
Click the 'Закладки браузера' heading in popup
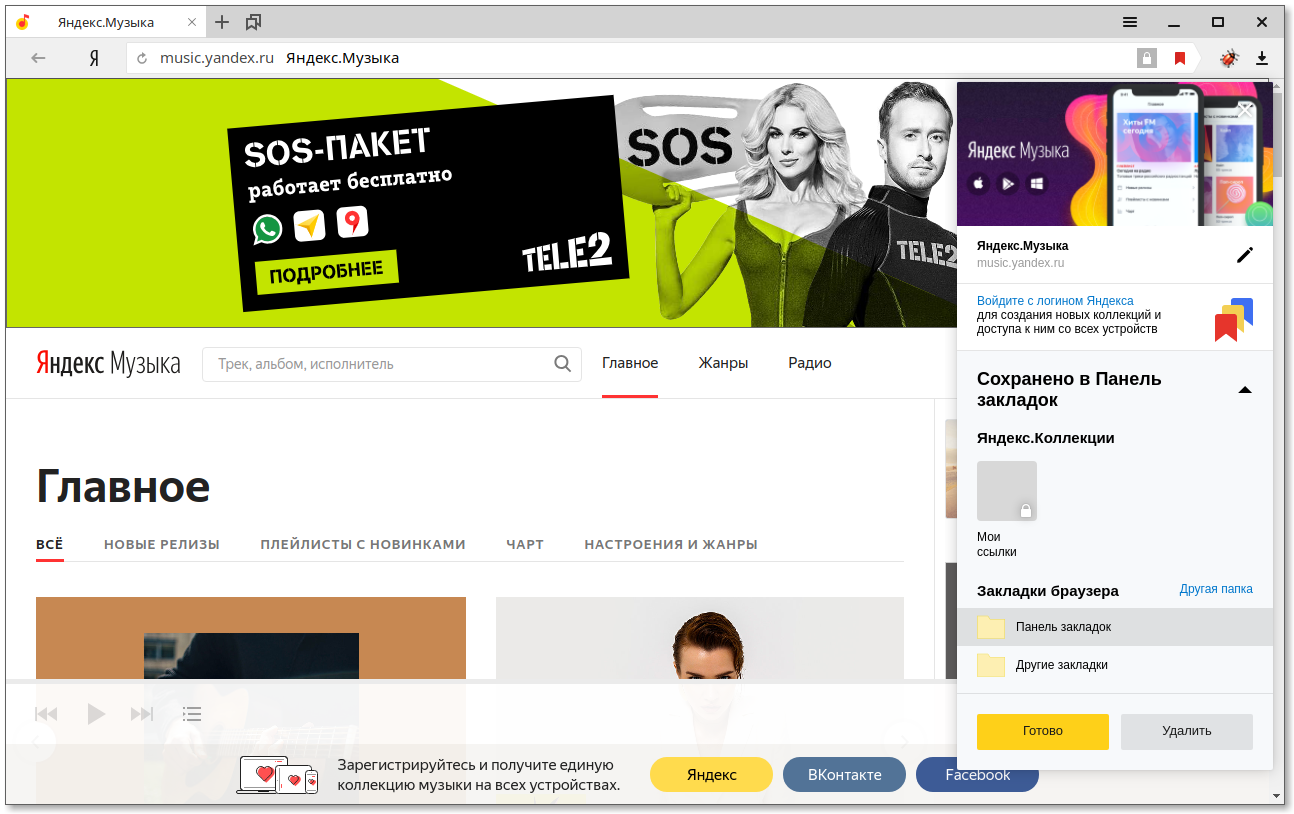(x=1048, y=591)
